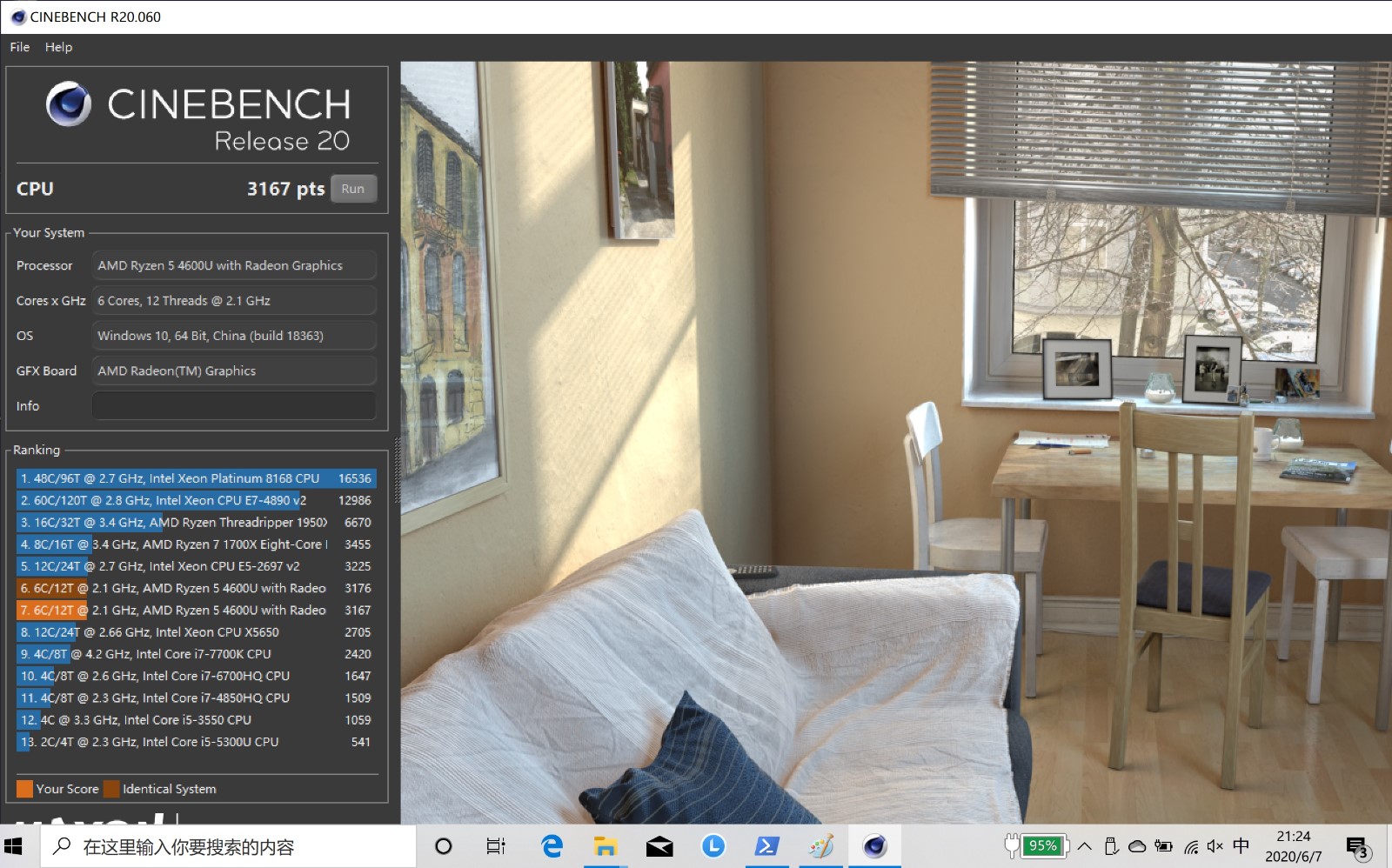Open the File menu
Viewport: 1392px width, 868px height.
(20, 47)
